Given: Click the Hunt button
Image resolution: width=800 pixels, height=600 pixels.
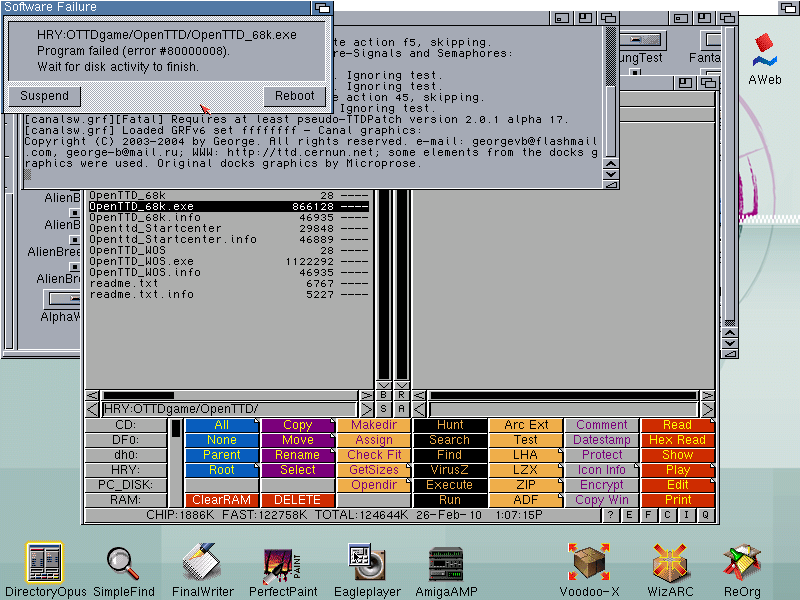Looking at the screenshot, I should coord(449,425).
